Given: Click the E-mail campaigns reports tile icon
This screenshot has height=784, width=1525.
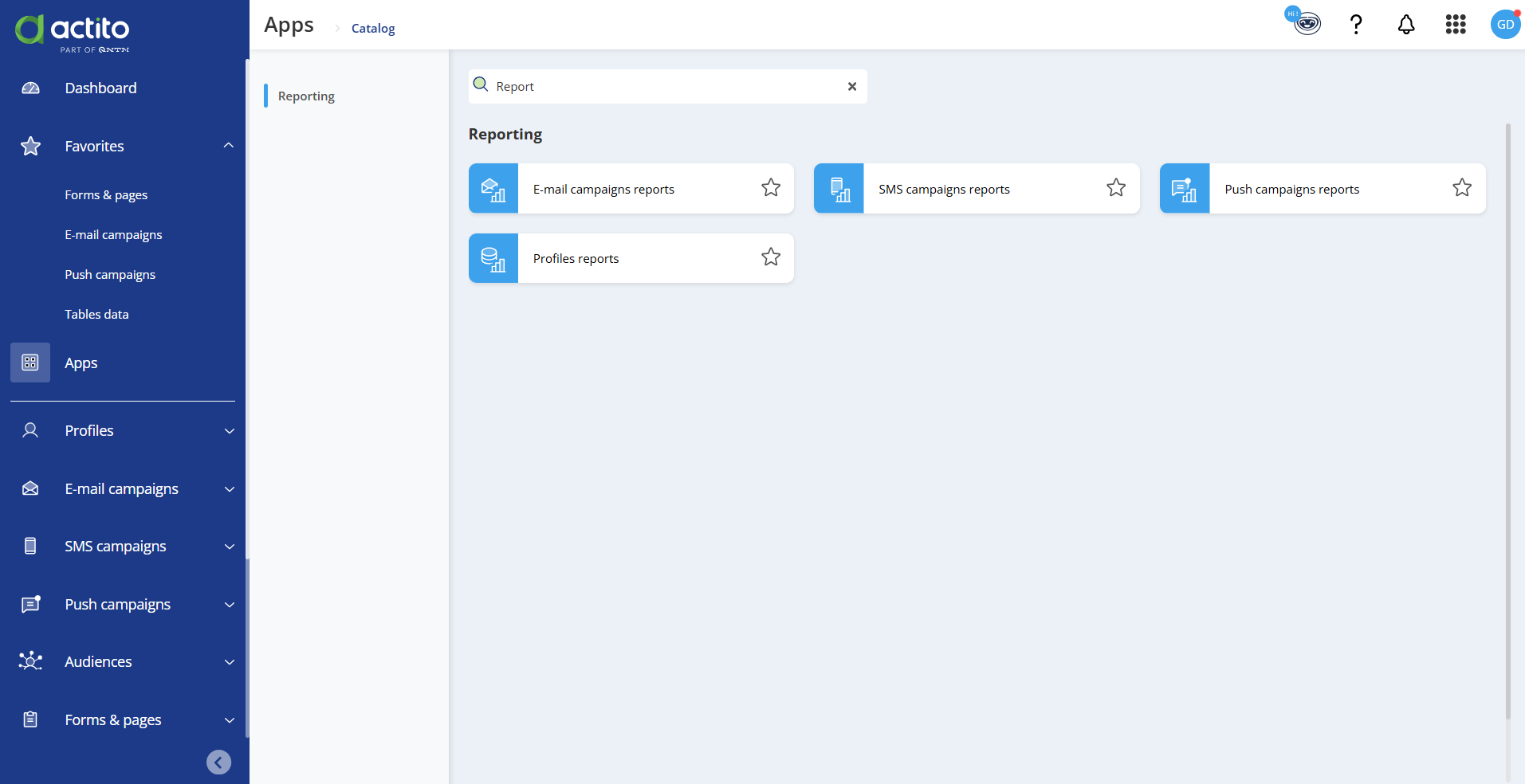Looking at the screenshot, I should coord(493,189).
